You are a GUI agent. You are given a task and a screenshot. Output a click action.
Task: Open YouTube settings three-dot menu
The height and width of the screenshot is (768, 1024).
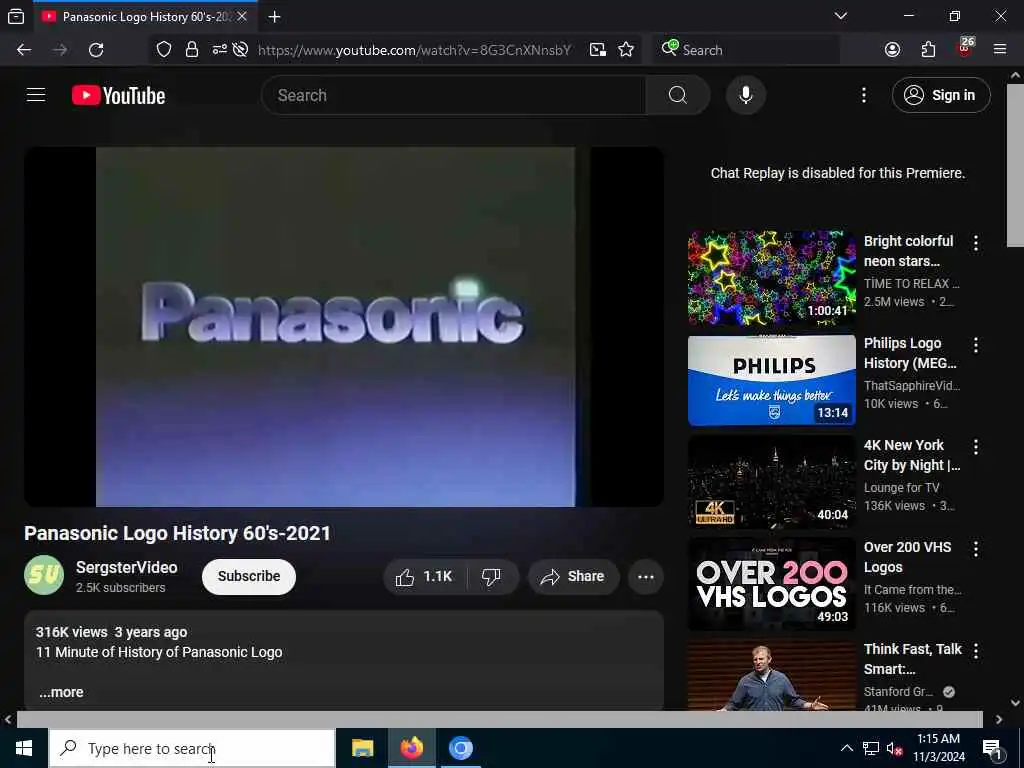point(863,95)
